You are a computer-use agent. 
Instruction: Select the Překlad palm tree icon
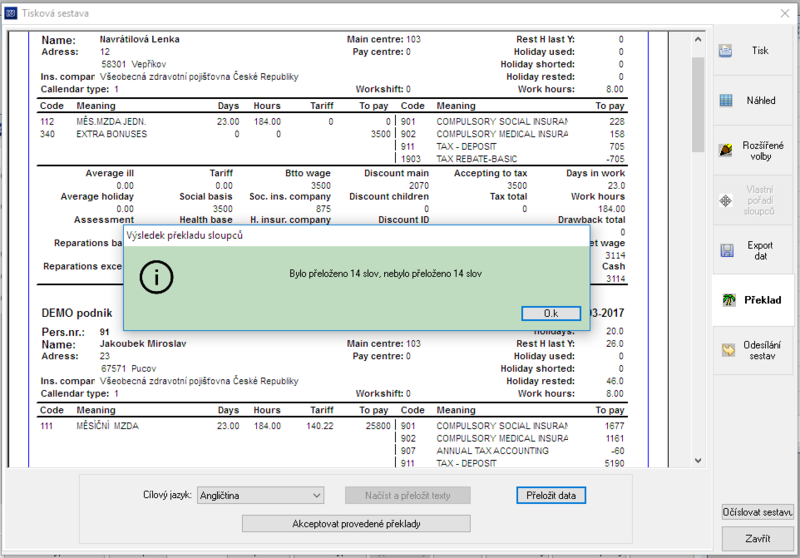tap(729, 300)
